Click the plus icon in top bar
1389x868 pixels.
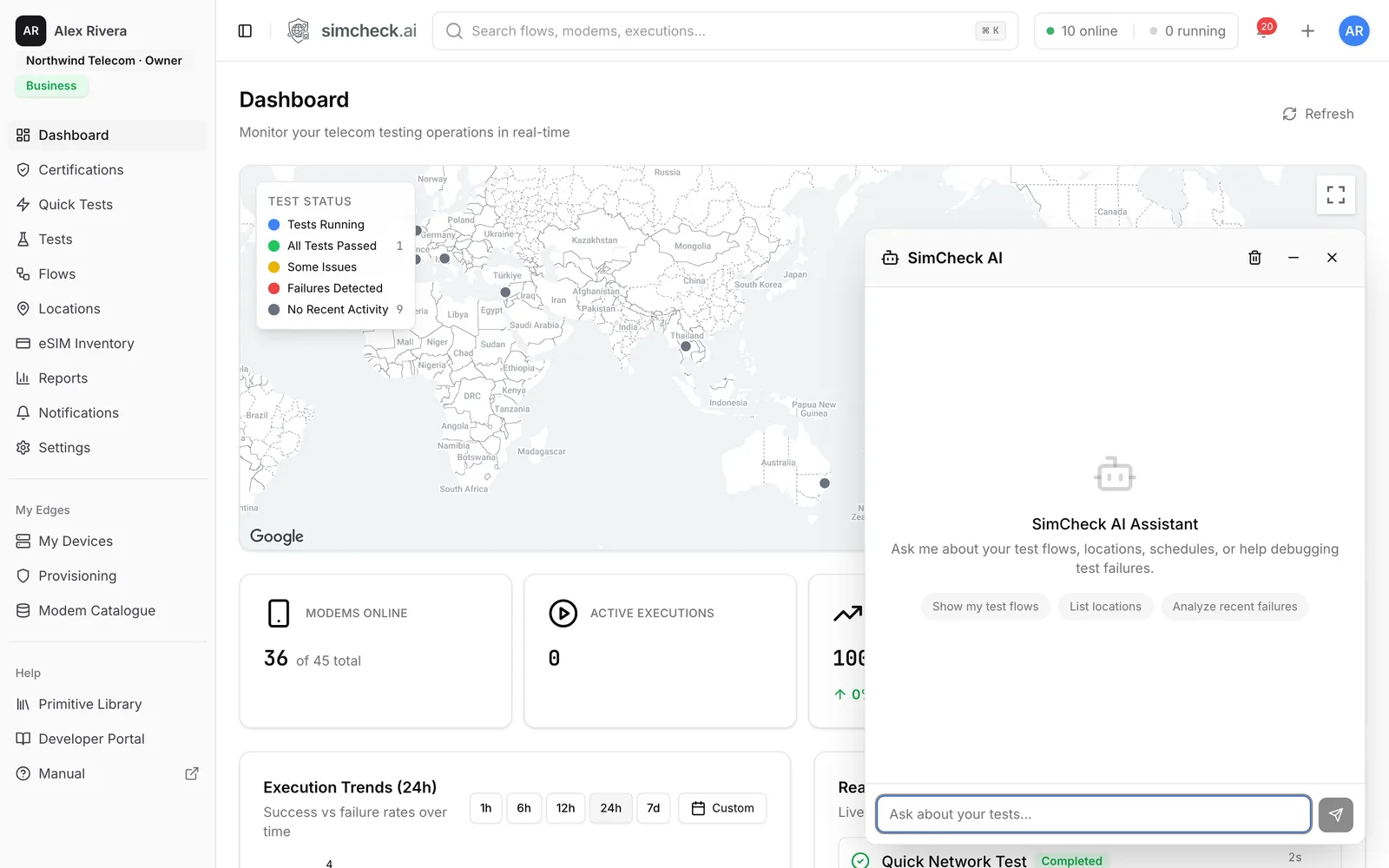(x=1307, y=31)
